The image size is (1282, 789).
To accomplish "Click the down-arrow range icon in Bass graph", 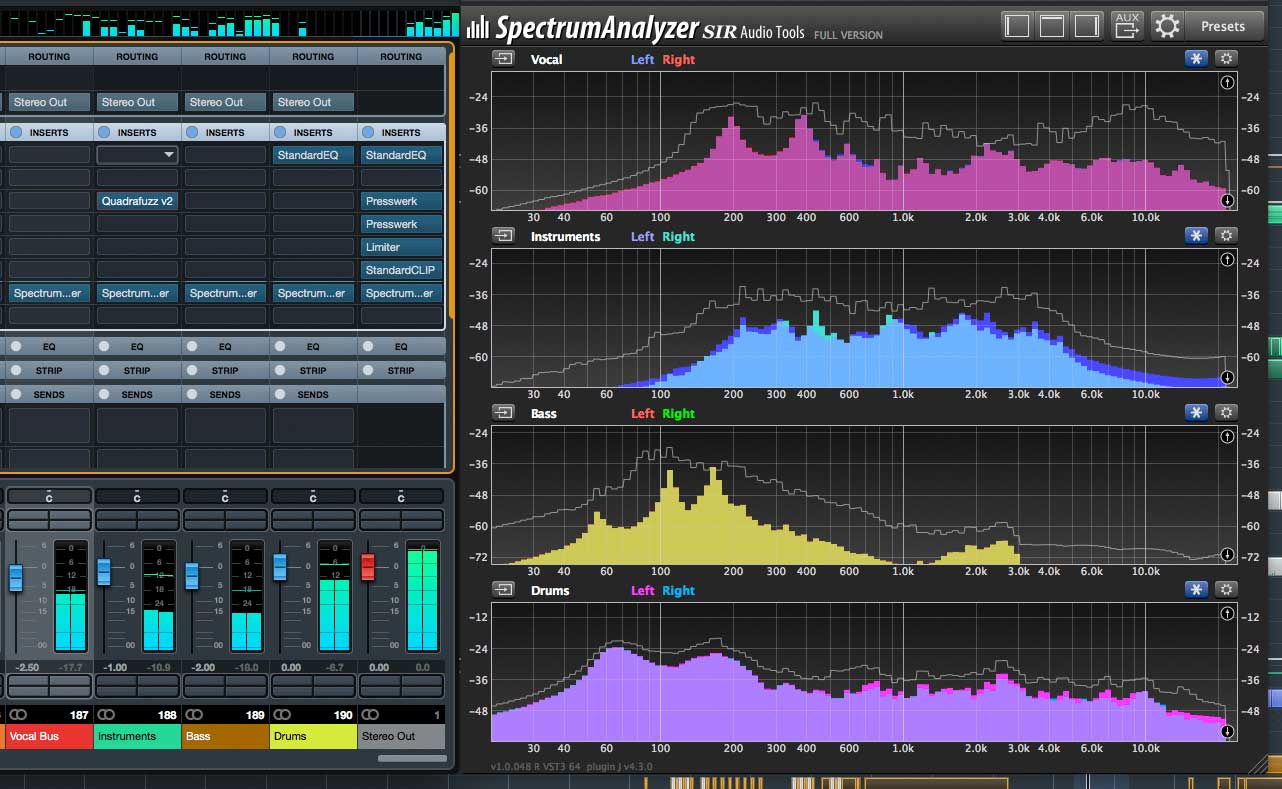I will point(1227,554).
